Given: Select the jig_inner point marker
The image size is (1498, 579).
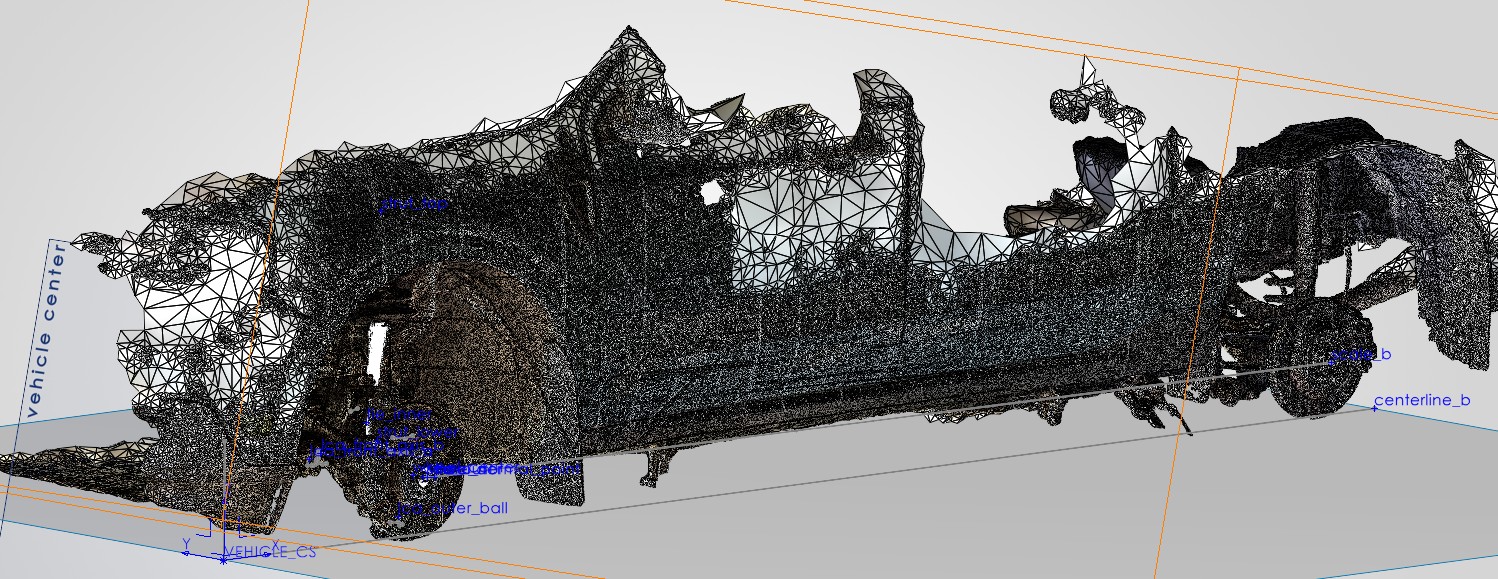Looking at the screenshot, I should (368, 420).
